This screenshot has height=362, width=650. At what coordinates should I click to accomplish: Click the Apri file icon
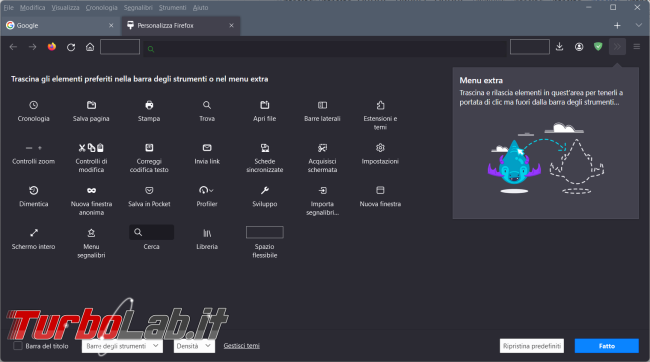pyautogui.click(x=264, y=105)
